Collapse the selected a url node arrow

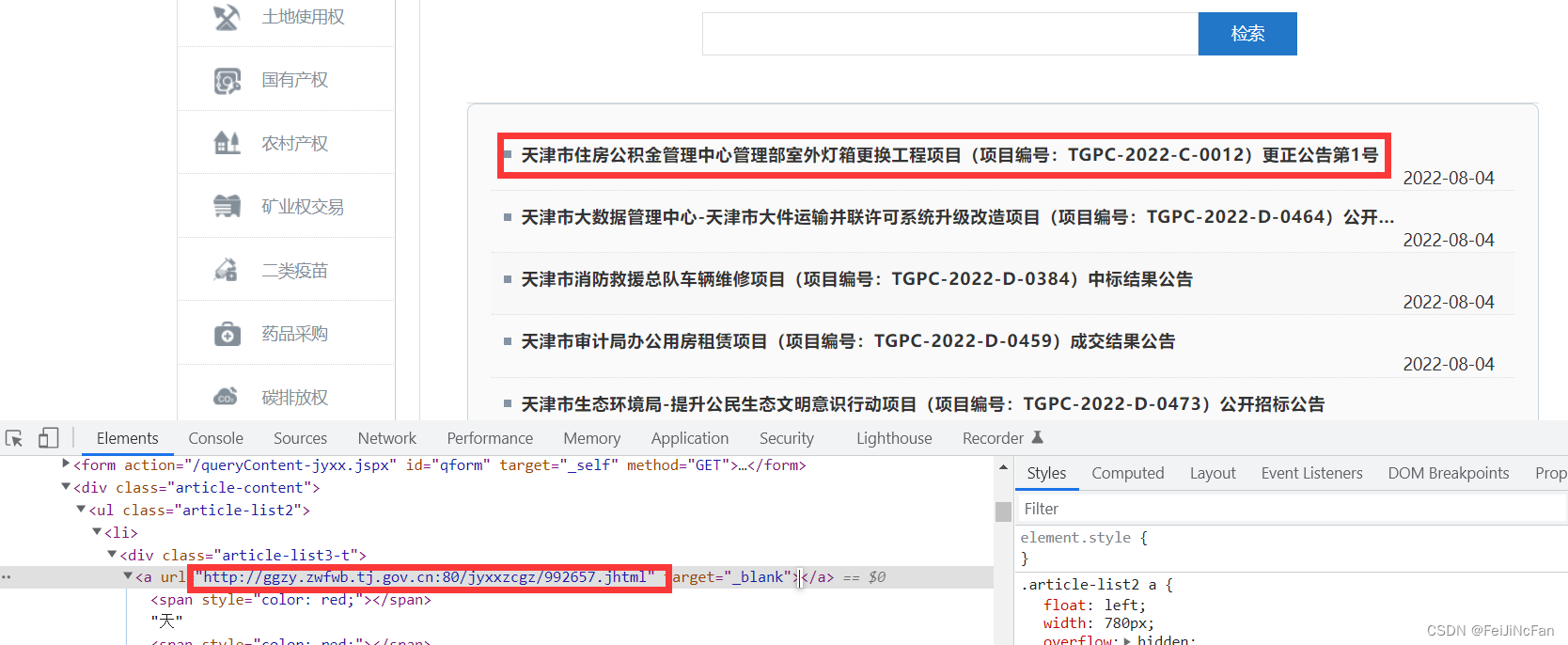128,576
